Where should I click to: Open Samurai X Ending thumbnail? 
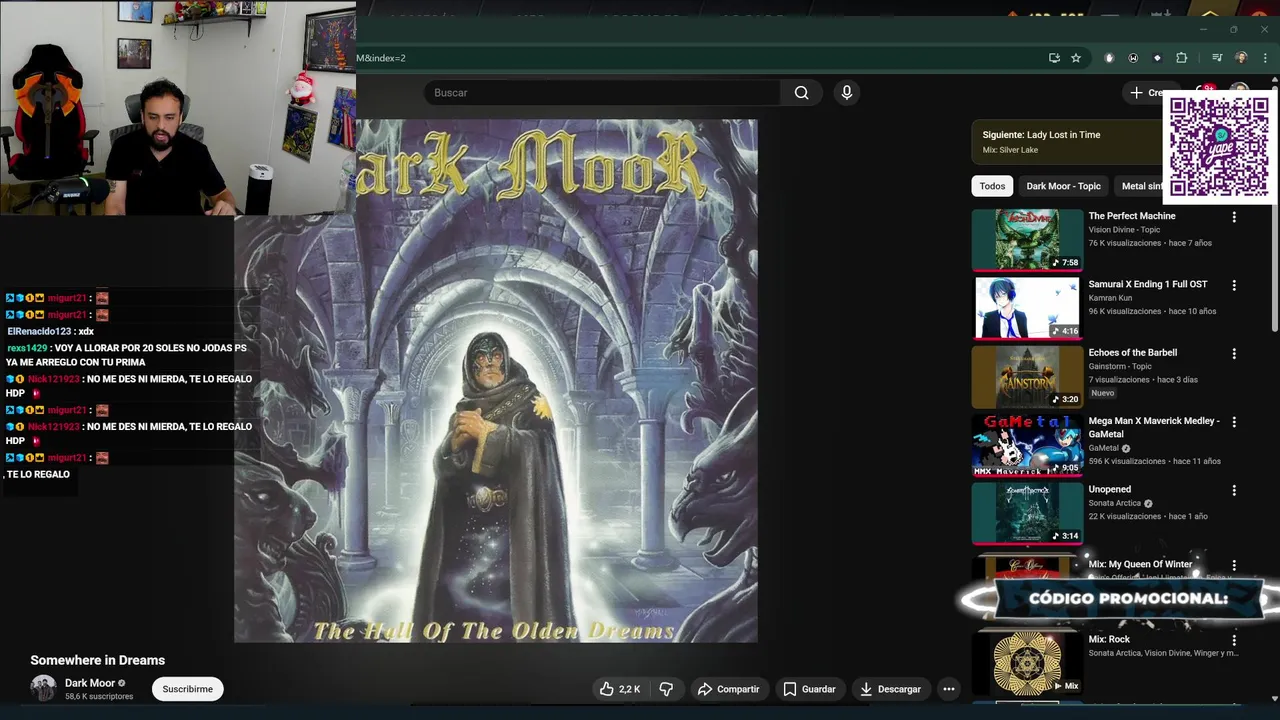point(1027,308)
